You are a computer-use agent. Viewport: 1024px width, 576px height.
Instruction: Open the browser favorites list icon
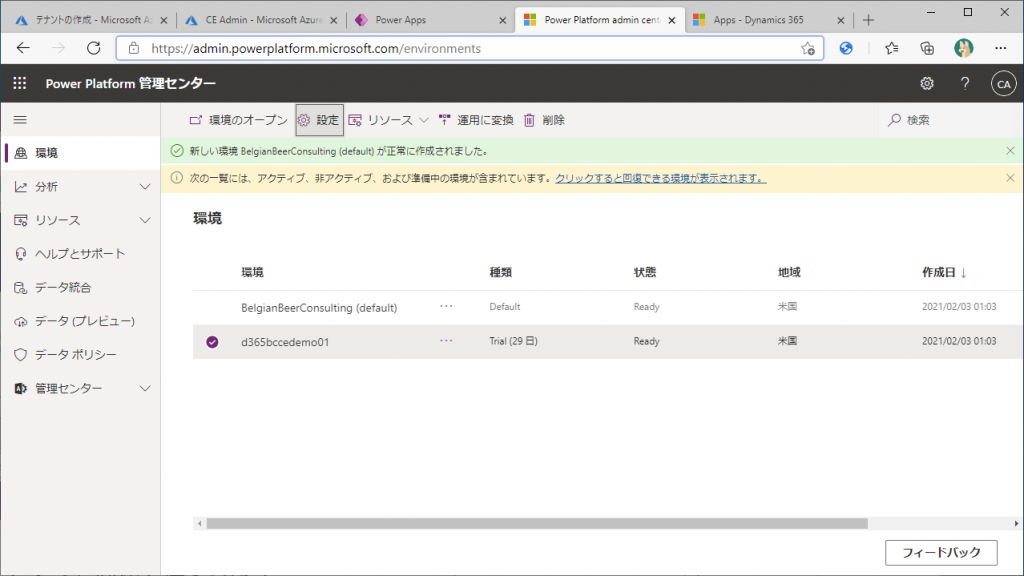click(x=891, y=48)
